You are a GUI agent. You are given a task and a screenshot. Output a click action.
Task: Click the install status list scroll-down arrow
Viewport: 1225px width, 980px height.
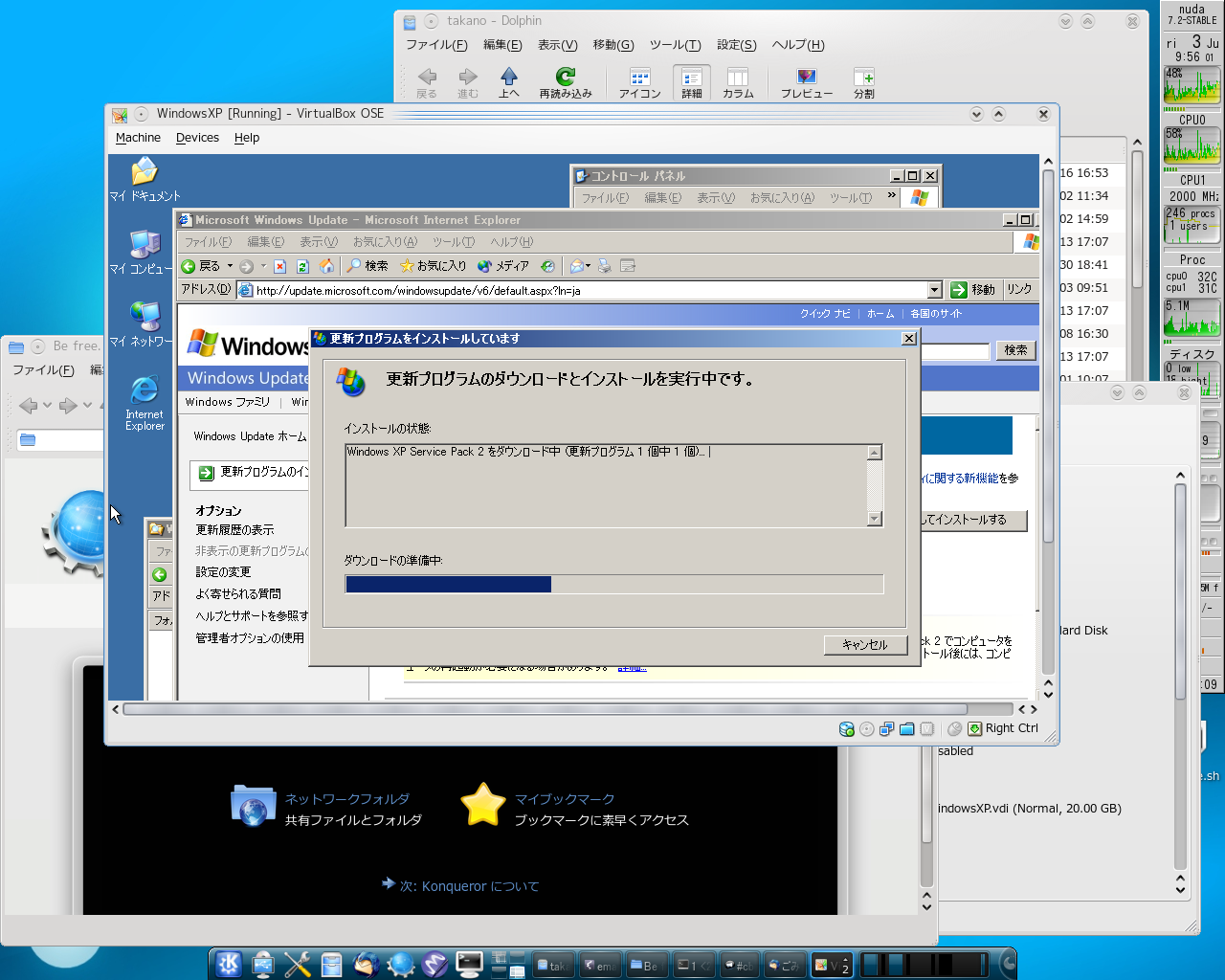[x=874, y=519]
